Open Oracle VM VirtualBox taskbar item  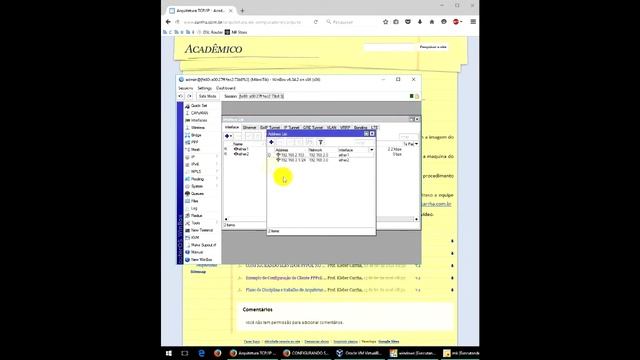tap(359, 353)
